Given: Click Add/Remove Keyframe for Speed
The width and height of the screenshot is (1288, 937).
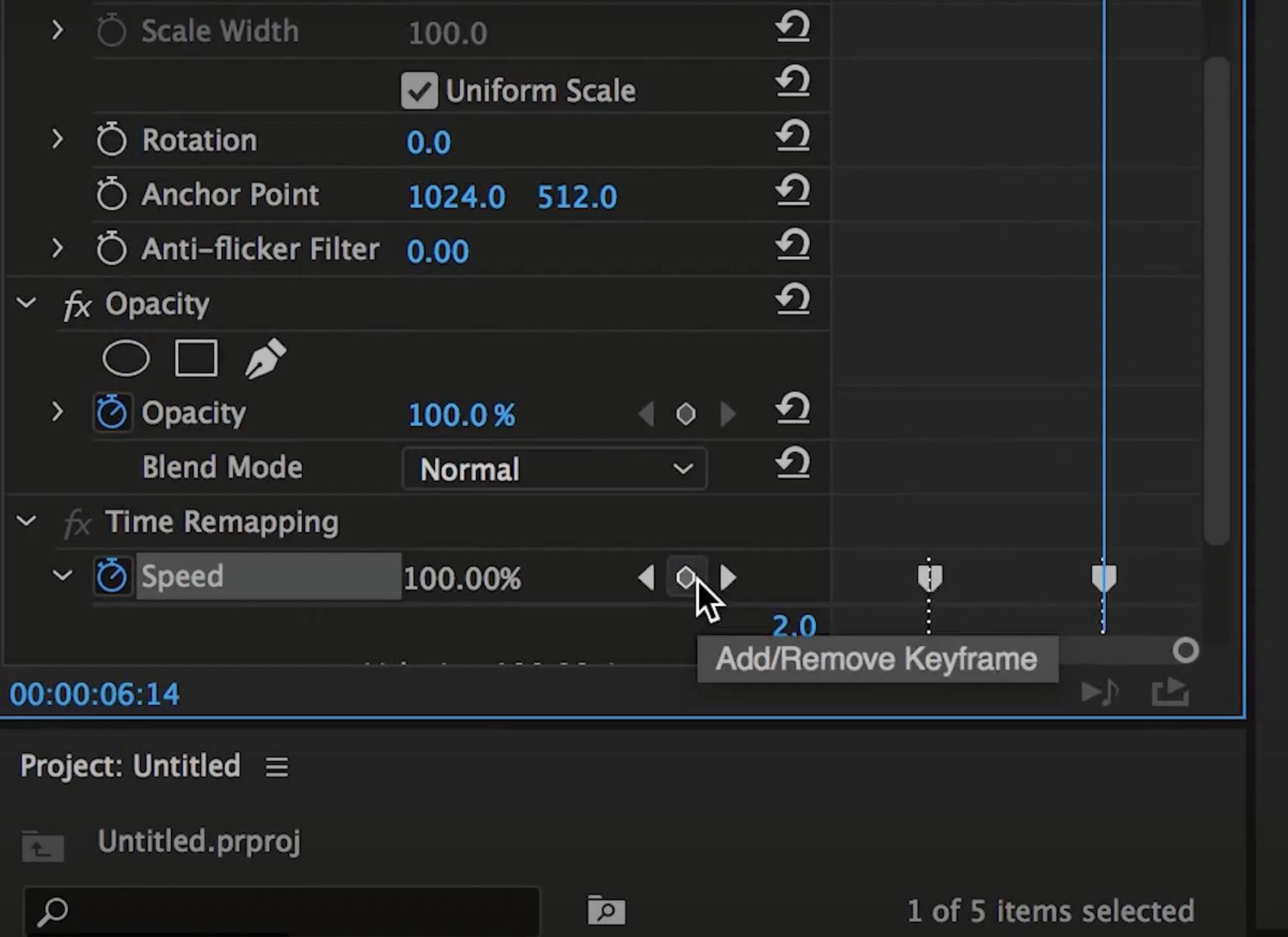Looking at the screenshot, I should tap(686, 578).
